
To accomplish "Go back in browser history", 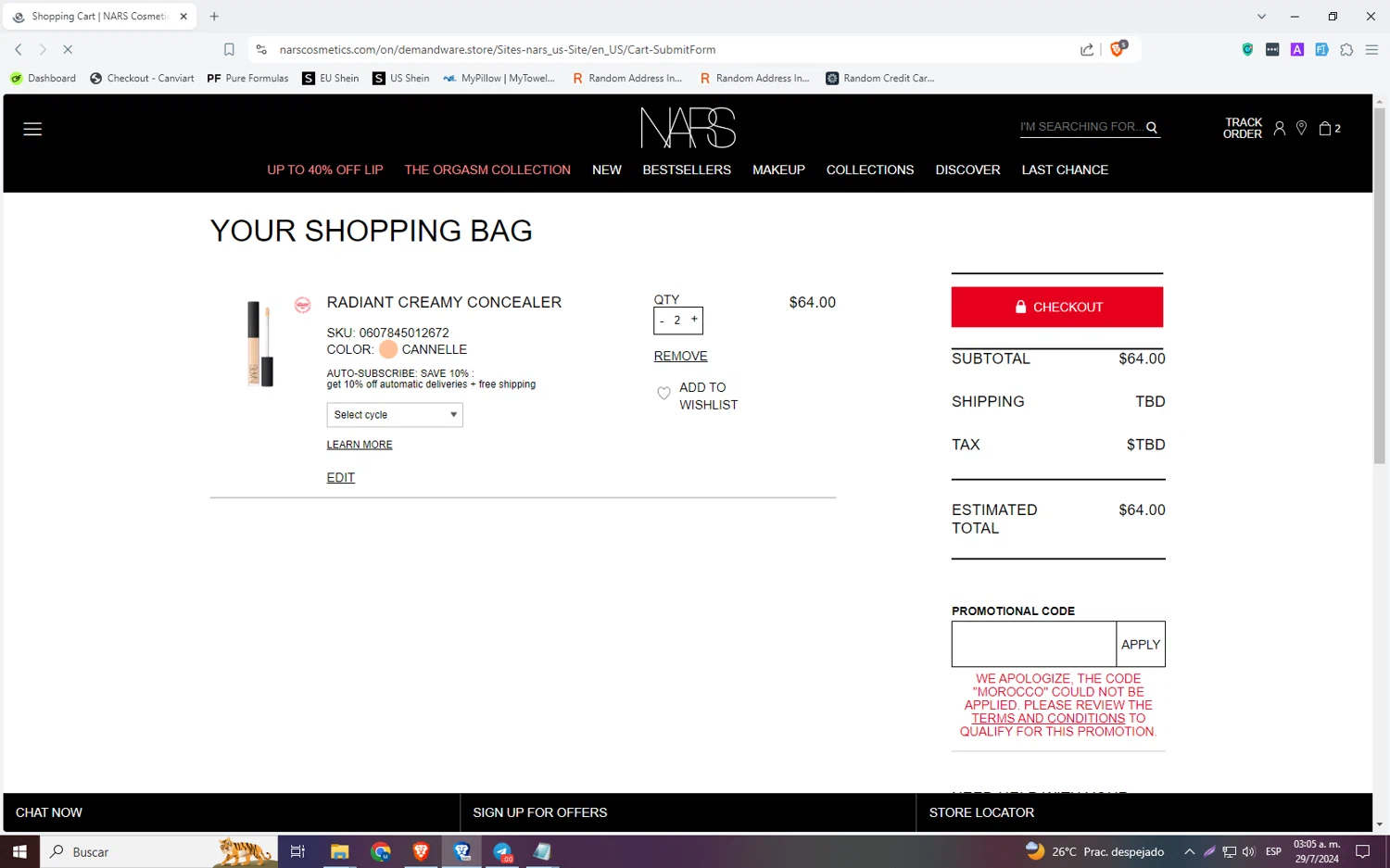I will pos(19,49).
